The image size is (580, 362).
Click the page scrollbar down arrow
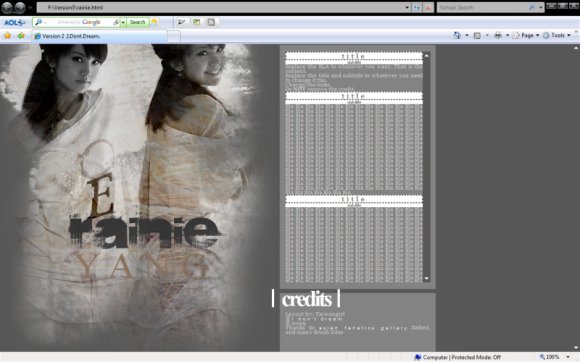click(576, 348)
